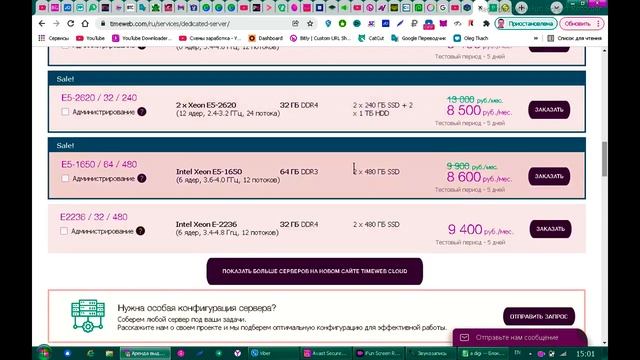Viewport: 640px width, 360px height.
Task: Open the tab search dropdown
Action: (556, 7)
